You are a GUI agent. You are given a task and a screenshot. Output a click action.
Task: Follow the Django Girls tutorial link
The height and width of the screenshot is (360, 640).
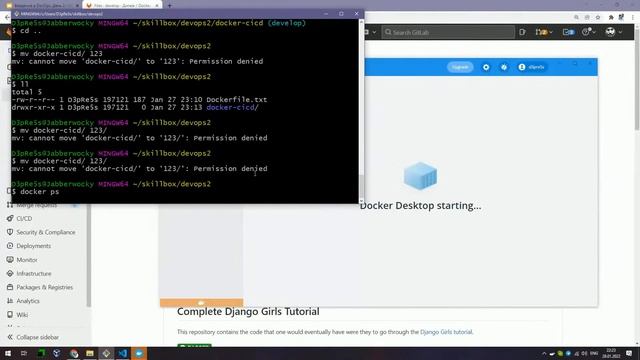coord(446,332)
